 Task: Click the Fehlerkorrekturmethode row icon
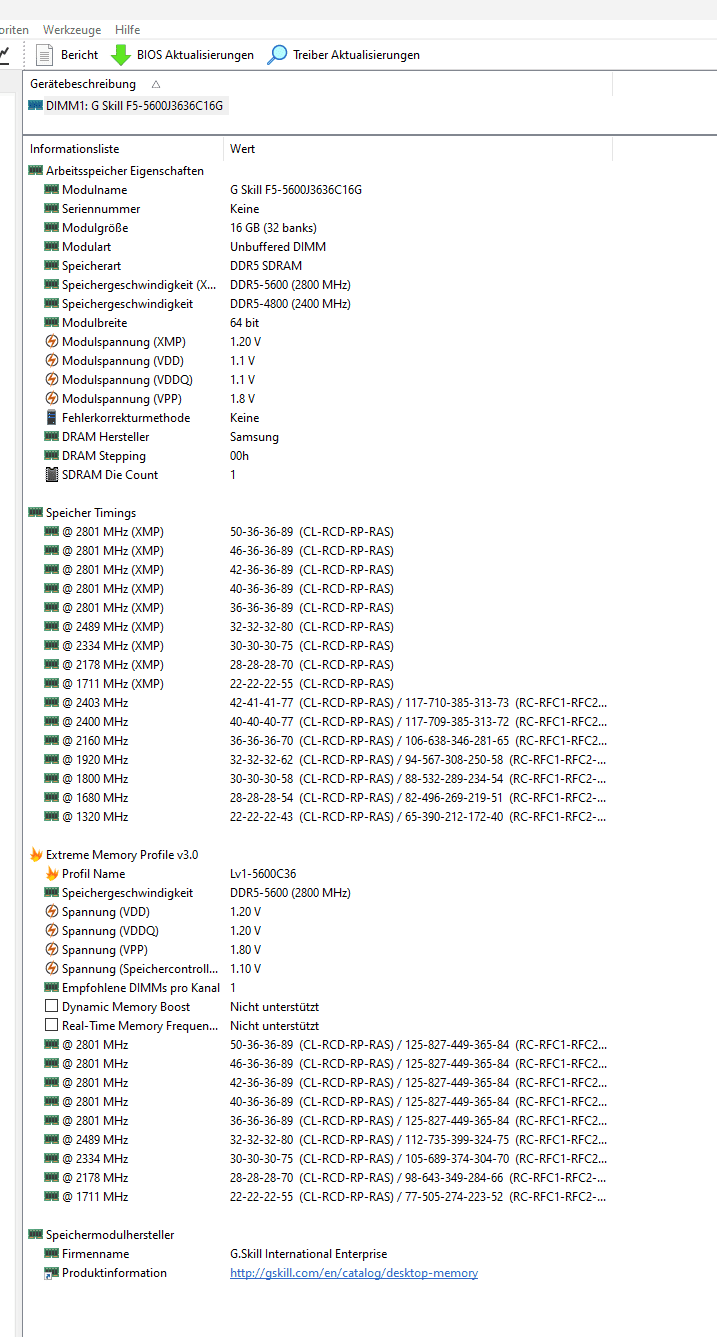coord(52,418)
